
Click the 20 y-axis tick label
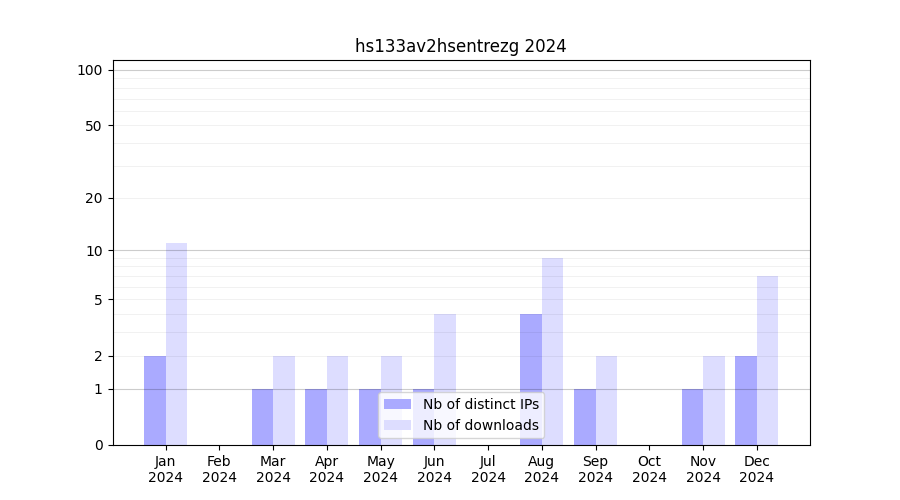pos(94,198)
